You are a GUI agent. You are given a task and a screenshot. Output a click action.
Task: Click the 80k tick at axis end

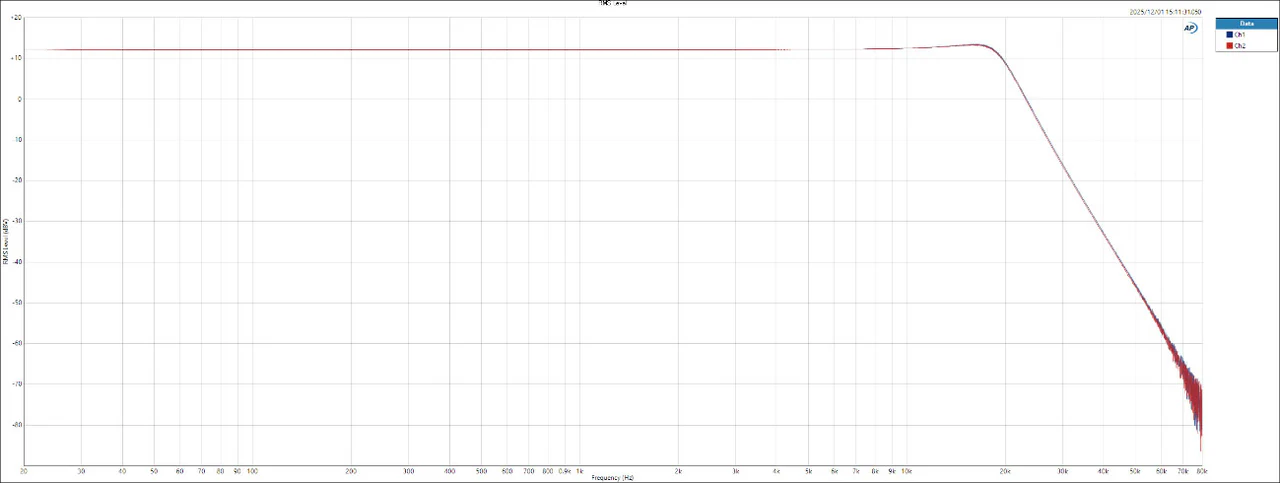(x=1201, y=470)
